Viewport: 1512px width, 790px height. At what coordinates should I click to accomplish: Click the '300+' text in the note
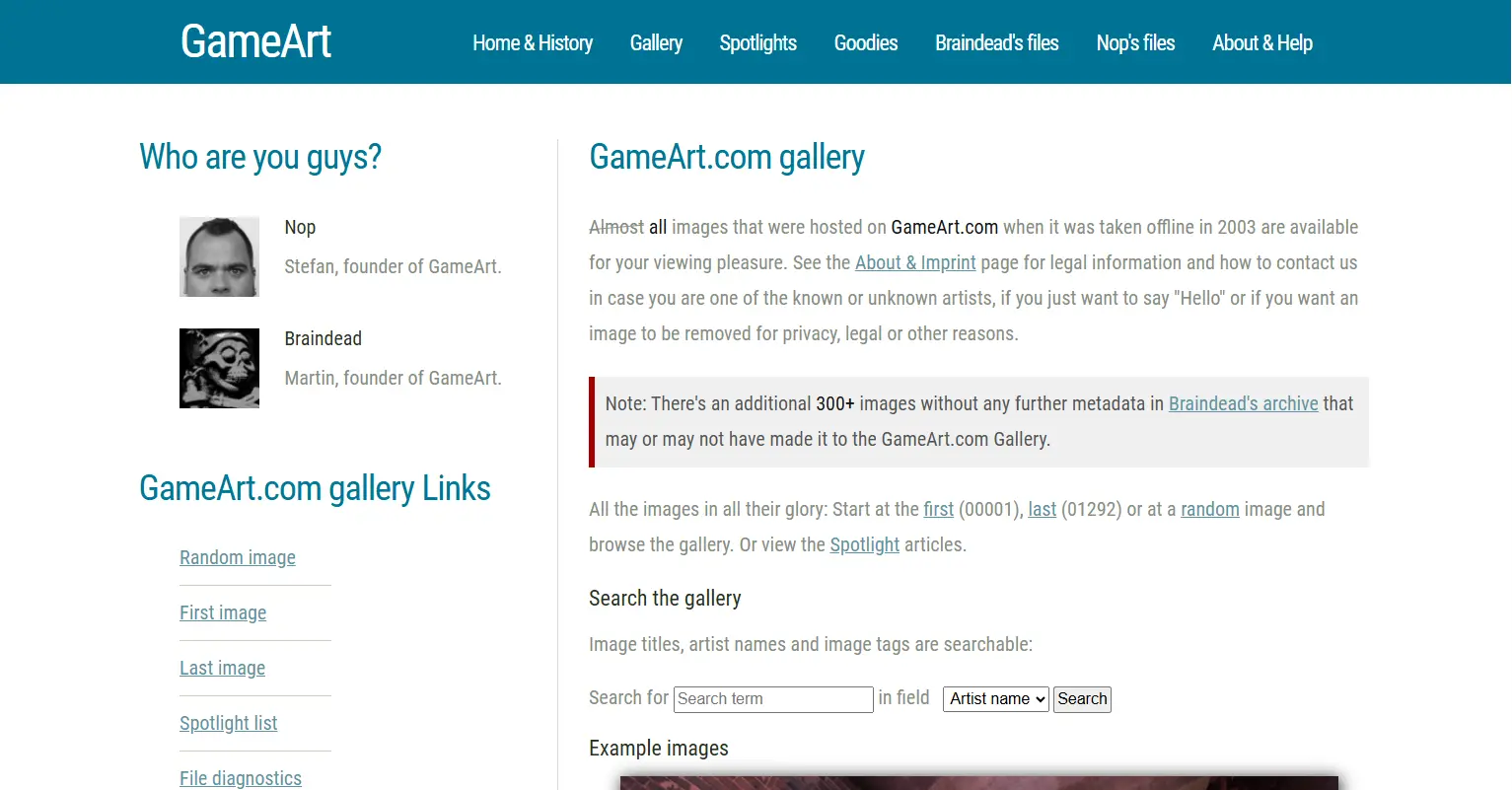click(835, 403)
